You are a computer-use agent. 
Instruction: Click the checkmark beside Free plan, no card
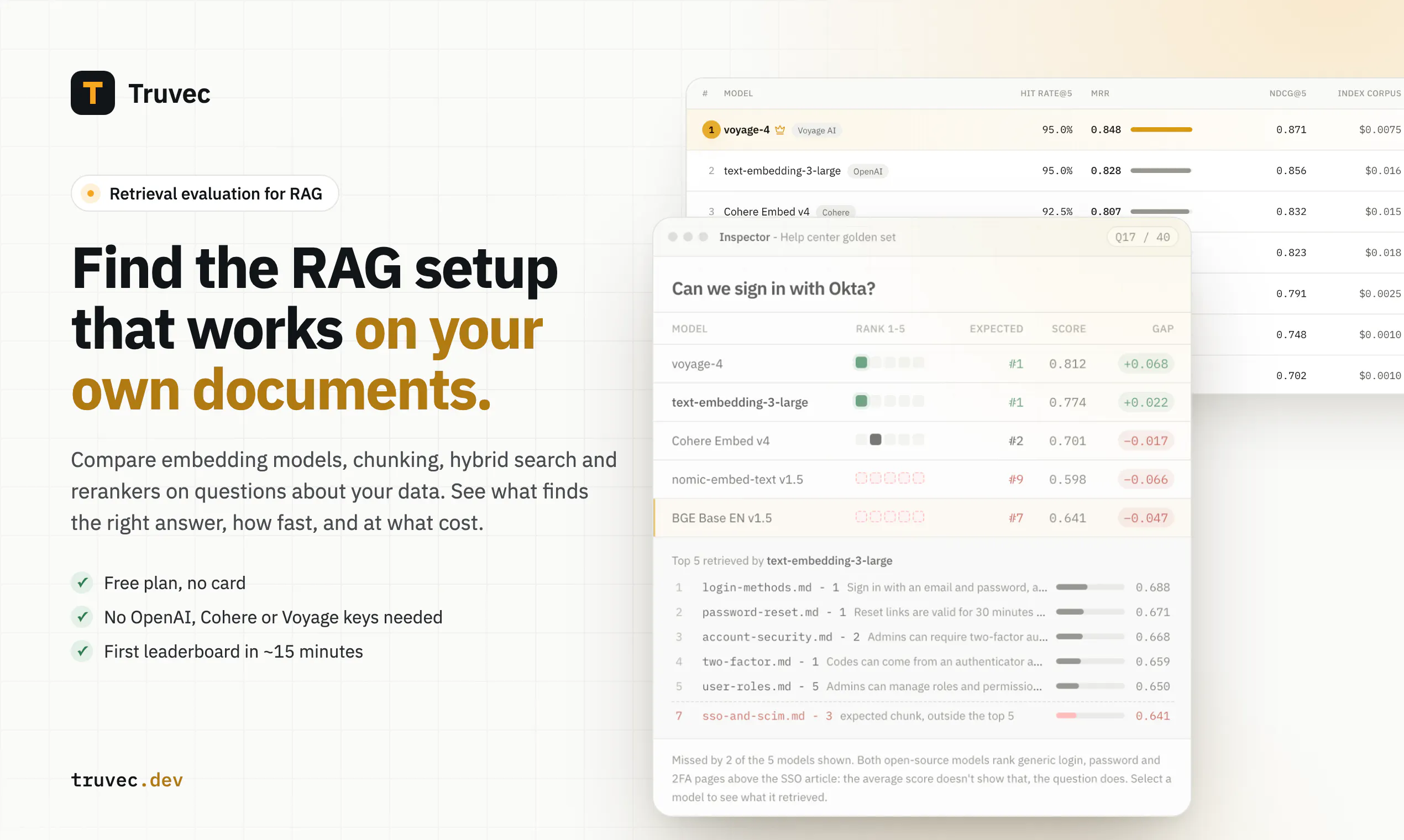click(82, 582)
